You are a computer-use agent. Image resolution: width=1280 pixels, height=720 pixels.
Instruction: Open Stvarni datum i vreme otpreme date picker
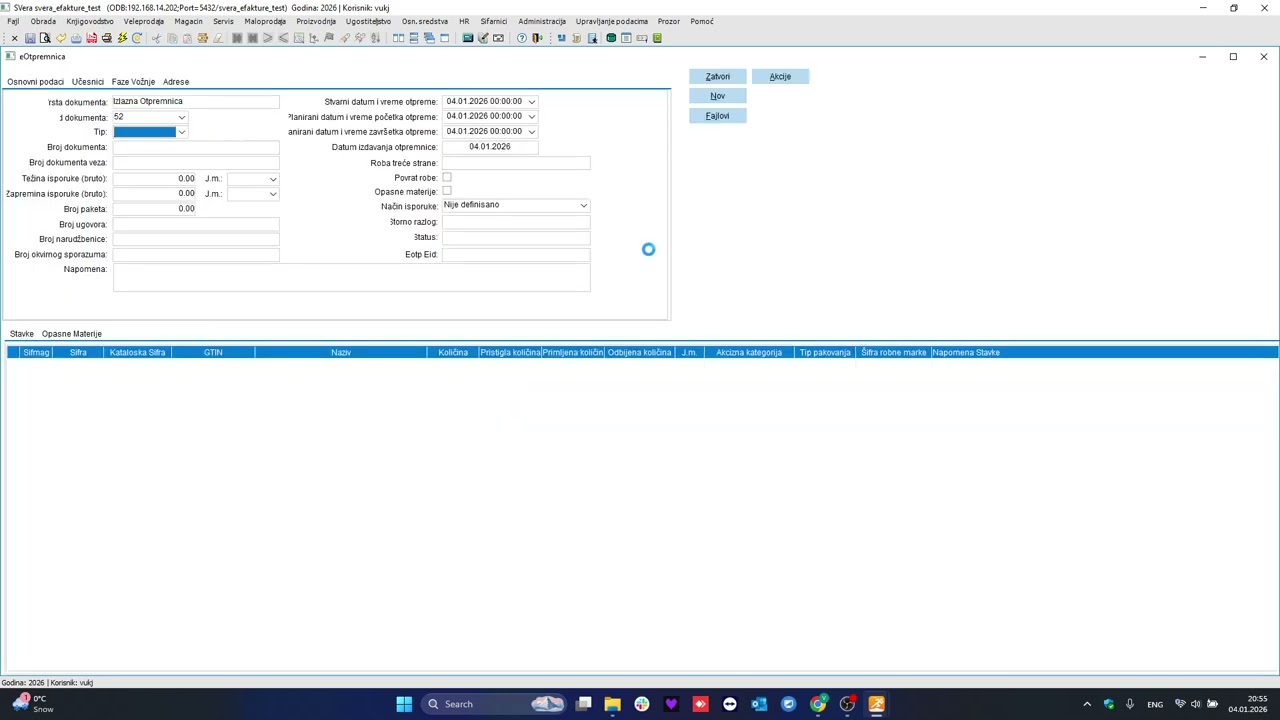[532, 102]
